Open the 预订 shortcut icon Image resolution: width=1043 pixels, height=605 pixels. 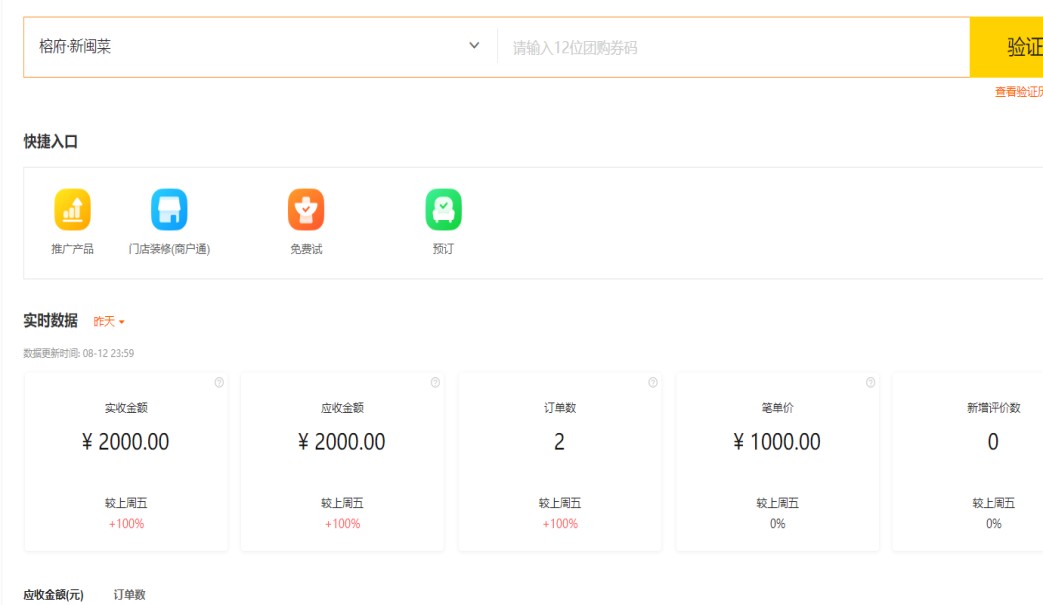(x=443, y=210)
